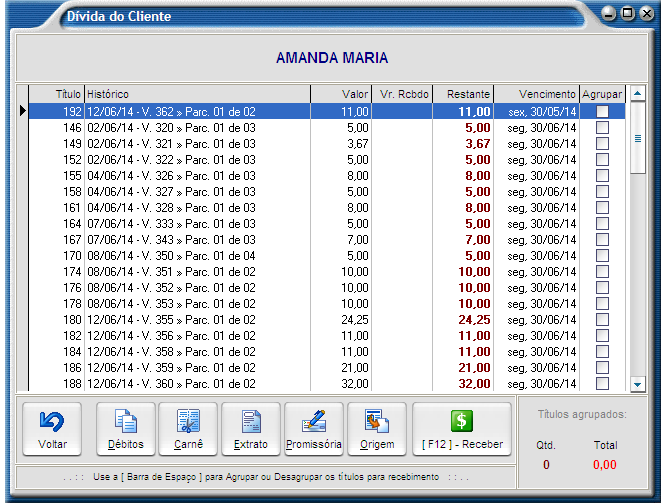The image size is (667, 503).
Task: Click the Origem button label
Action: coord(377,444)
